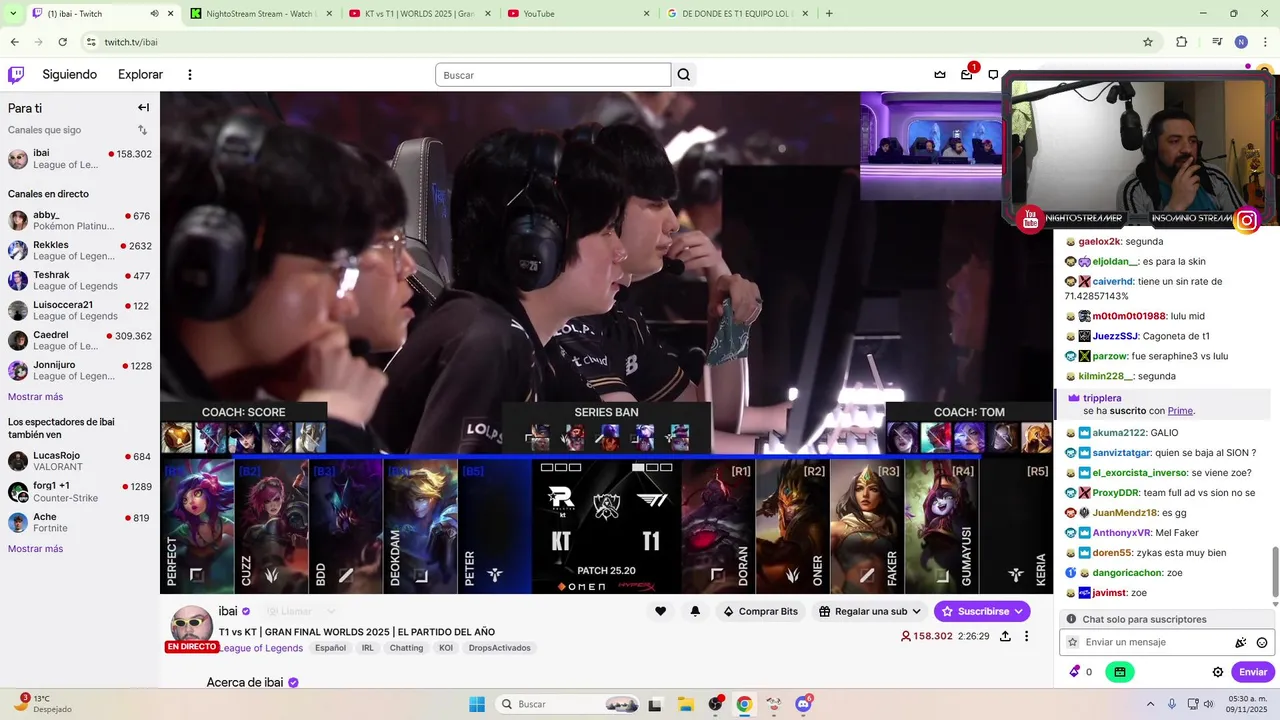This screenshot has height=720, width=1280.
Task: Click ibai's profile avatar below video
Action: 191,628
